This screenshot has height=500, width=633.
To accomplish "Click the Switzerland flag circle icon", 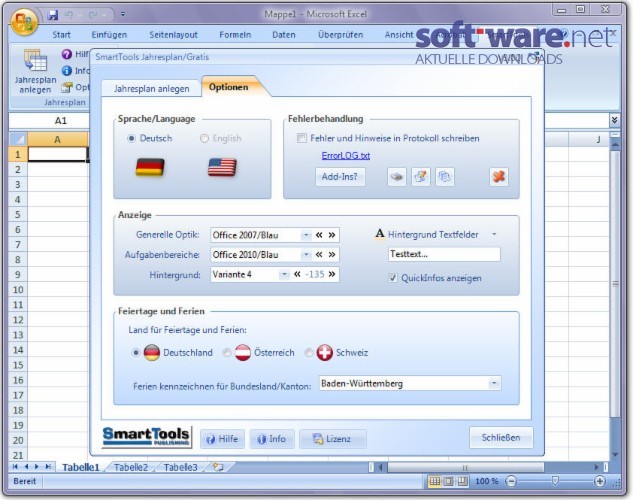I will (x=325, y=352).
